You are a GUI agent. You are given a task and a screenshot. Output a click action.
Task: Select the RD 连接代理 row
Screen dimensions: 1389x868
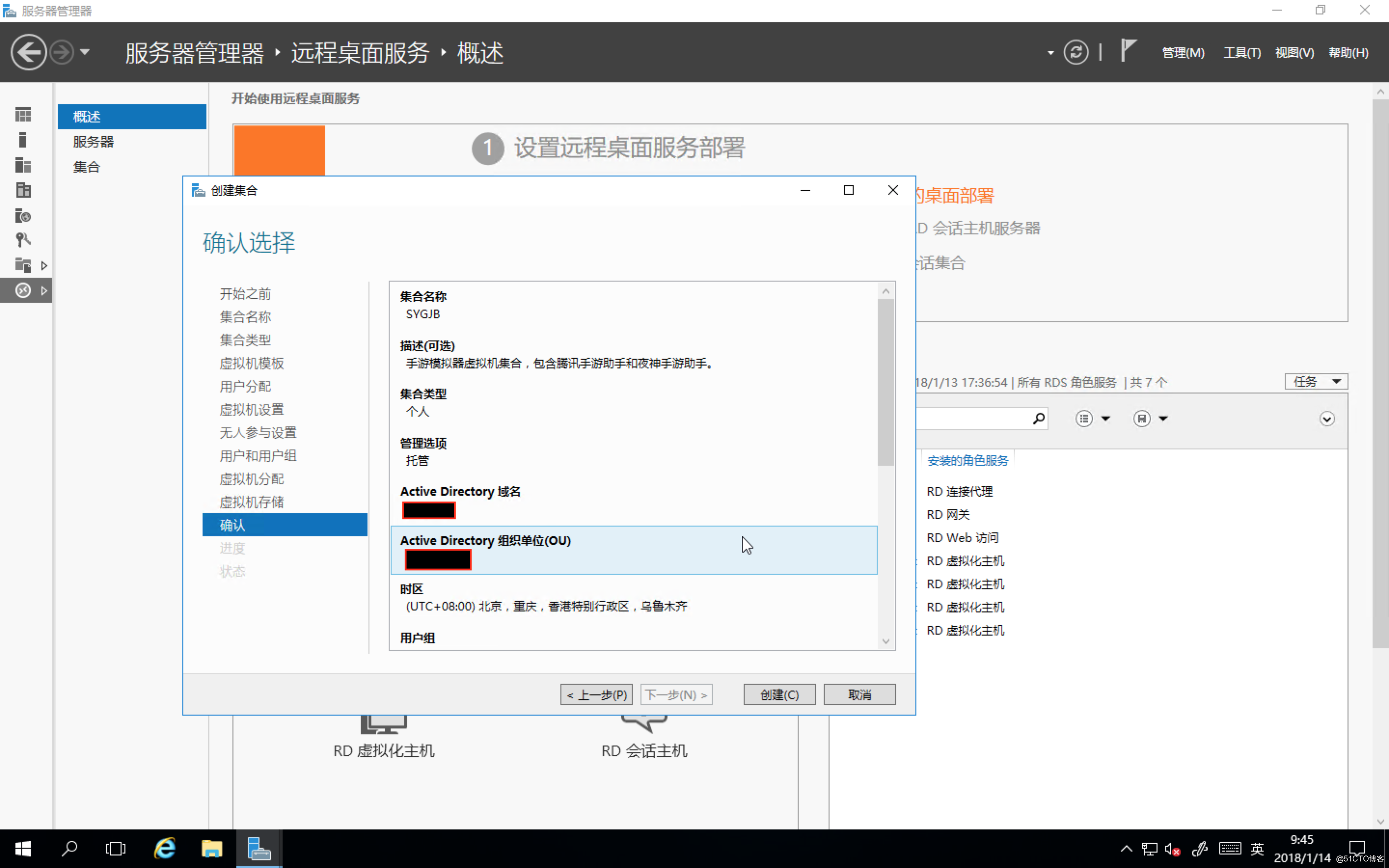[x=959, y=491]
